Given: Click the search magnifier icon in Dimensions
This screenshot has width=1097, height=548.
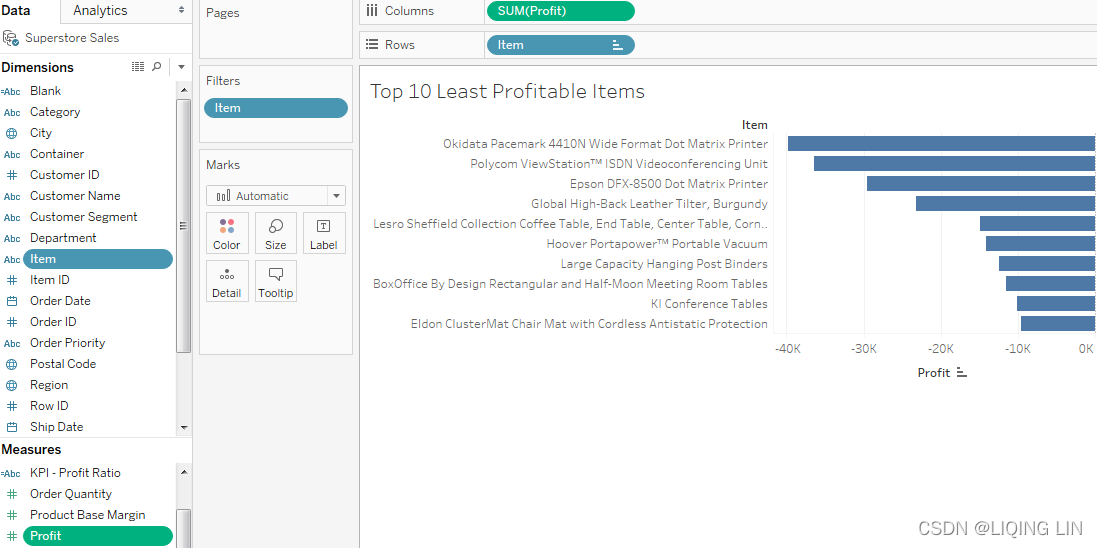Looking at the screenshot, I should tap(157, 66).
